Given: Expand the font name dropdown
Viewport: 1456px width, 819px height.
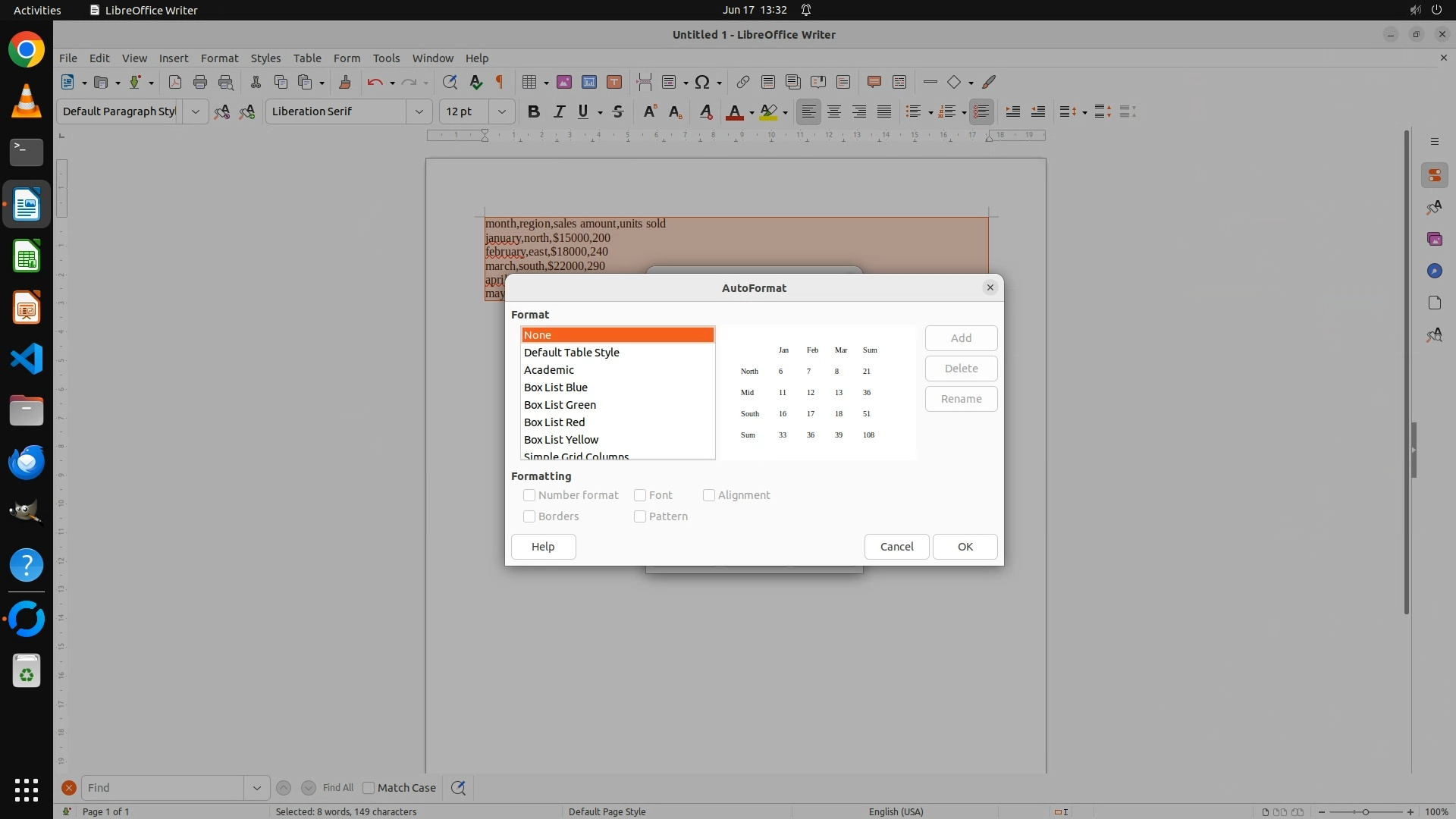Looking at the screenshot, I should (x=419, y=111).
